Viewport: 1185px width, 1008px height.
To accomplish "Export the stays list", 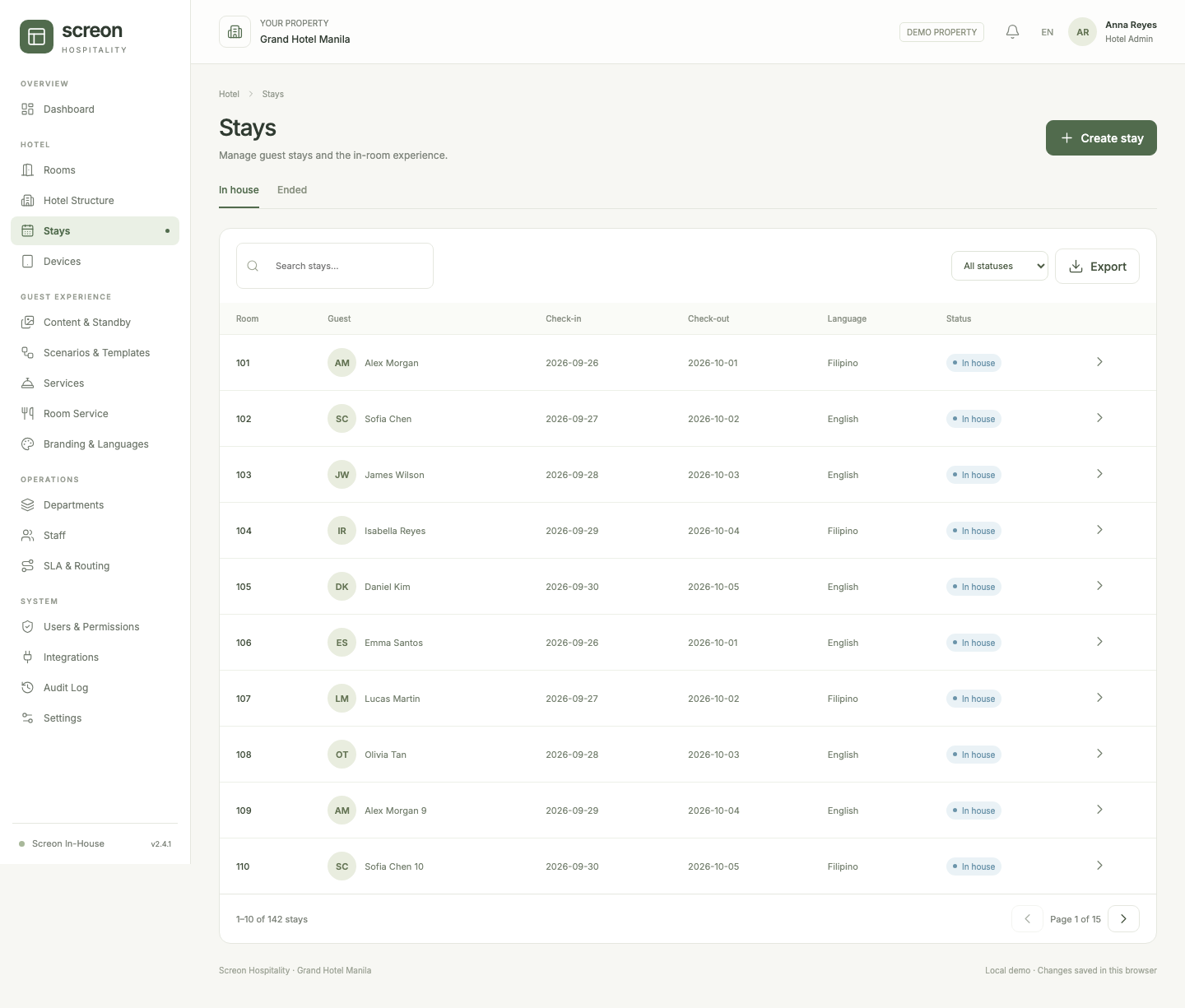I will click(1097, 266).
